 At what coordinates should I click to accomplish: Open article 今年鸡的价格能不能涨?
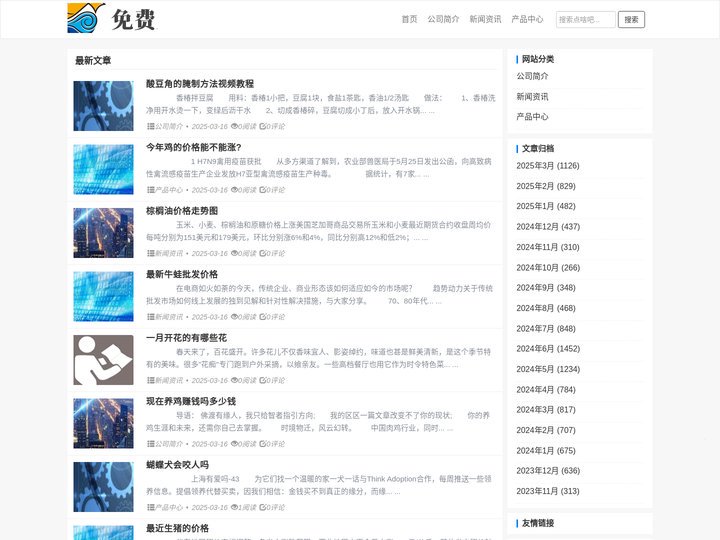193,147
